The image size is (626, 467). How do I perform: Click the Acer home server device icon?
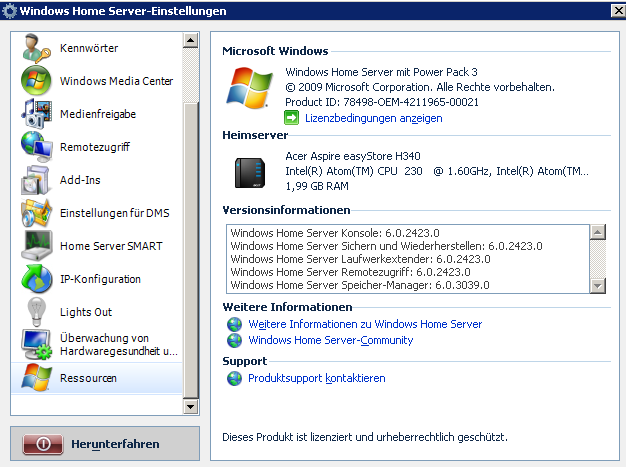coord(250,173)
